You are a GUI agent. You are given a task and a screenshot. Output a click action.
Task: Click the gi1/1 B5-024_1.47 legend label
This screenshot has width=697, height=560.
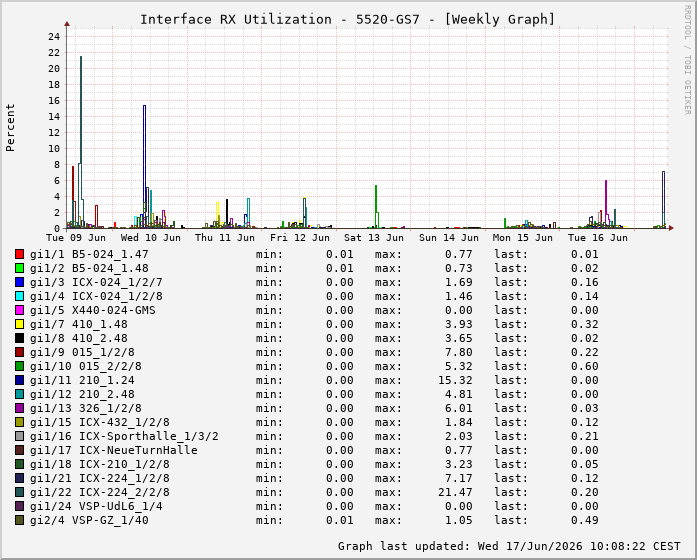point(89,254)
